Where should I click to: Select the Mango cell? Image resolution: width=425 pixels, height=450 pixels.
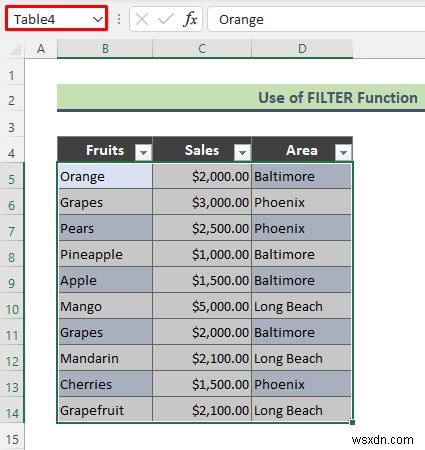105,306
